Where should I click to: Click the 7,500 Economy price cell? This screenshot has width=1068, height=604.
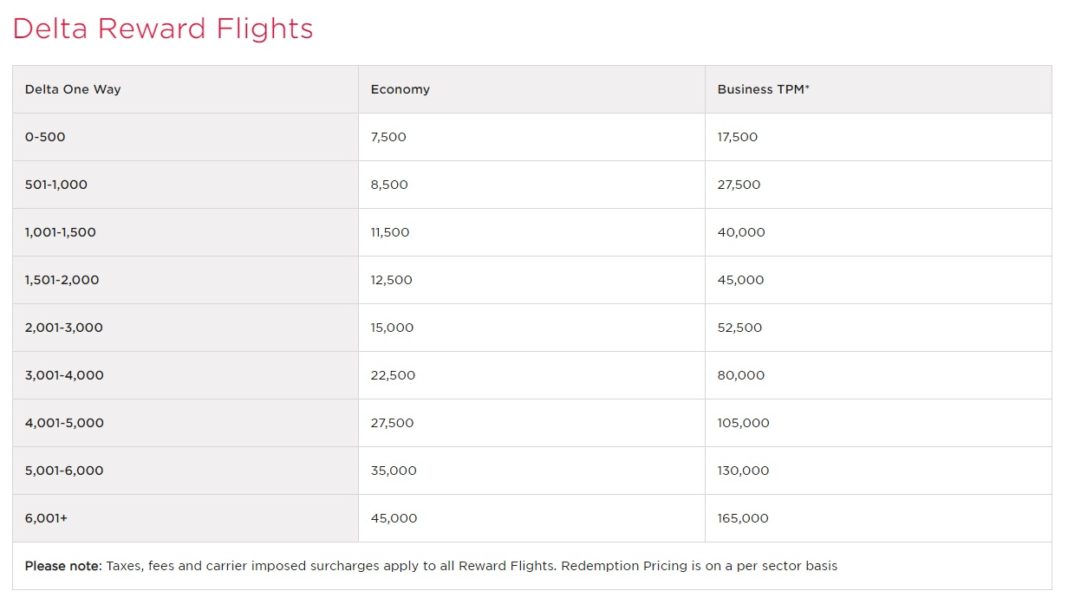tap(388, 137)
